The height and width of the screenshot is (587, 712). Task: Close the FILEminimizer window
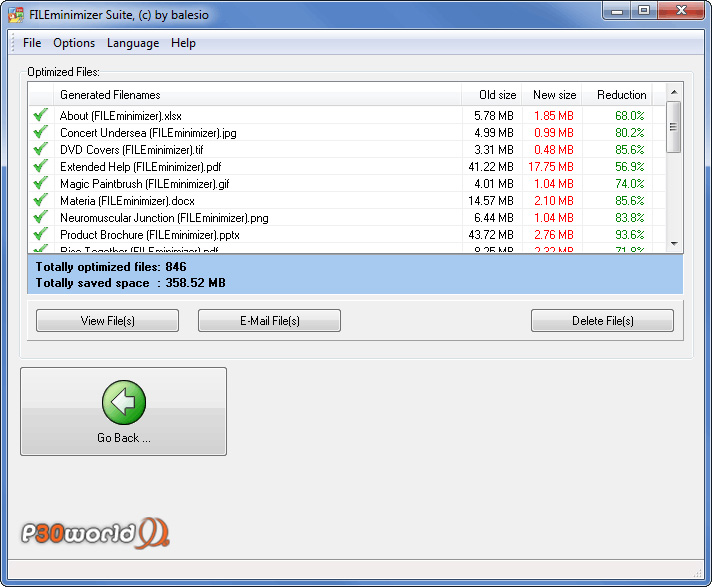click(681, 11)
